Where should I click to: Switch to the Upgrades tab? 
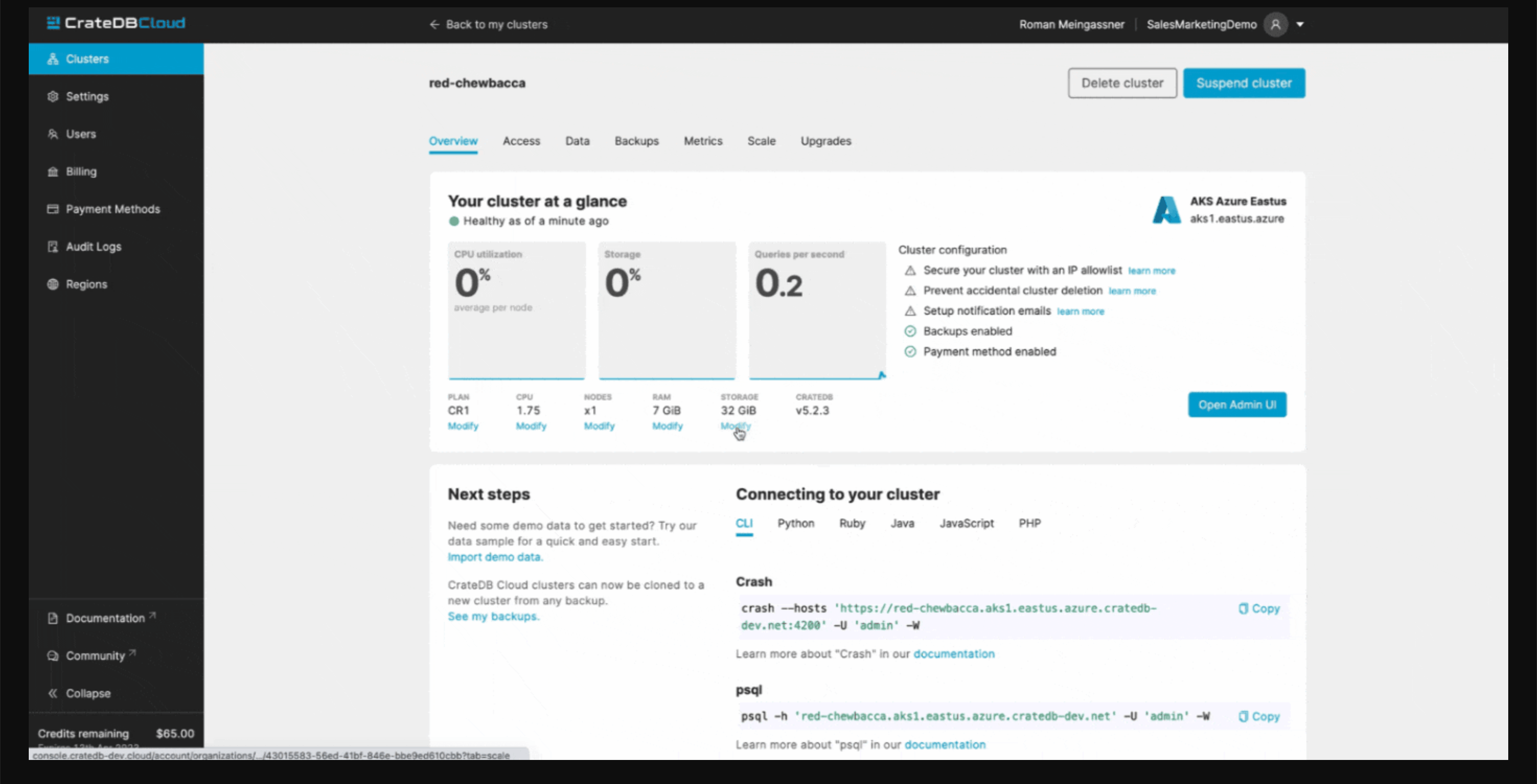[826, 142]
